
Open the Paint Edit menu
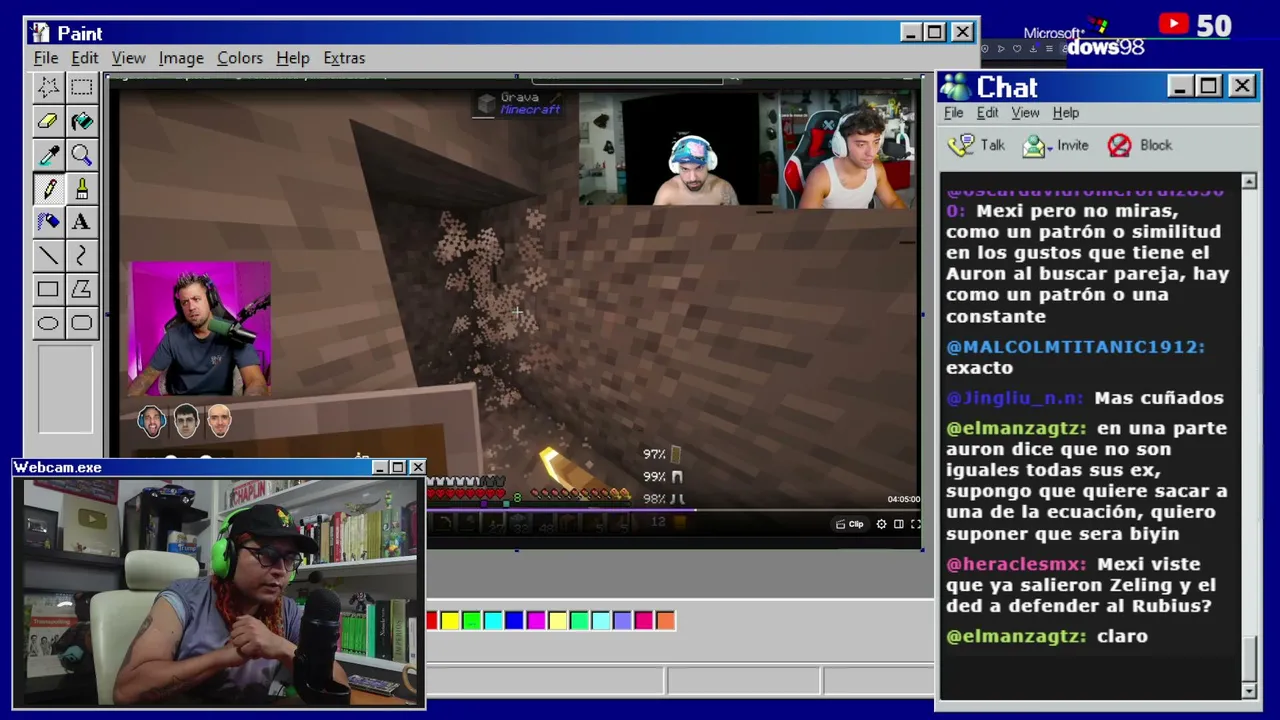pyautogui.click(x=85, y=58)
